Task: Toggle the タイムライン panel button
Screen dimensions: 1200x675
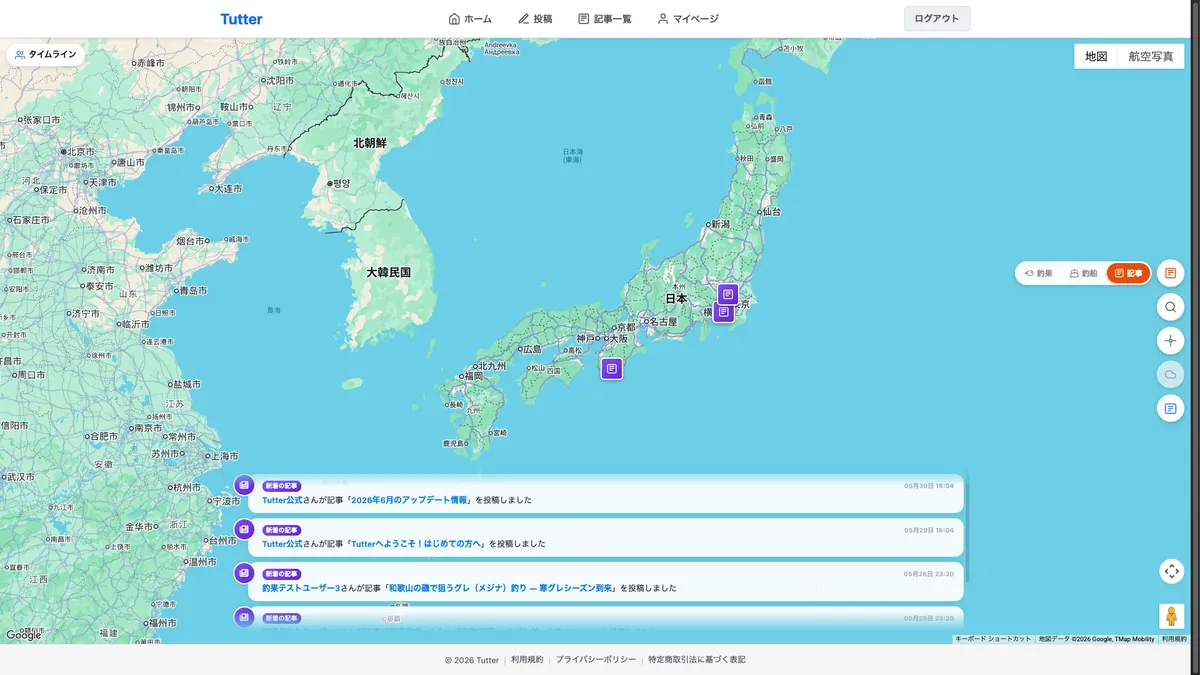Action: [x=46, y=55]
